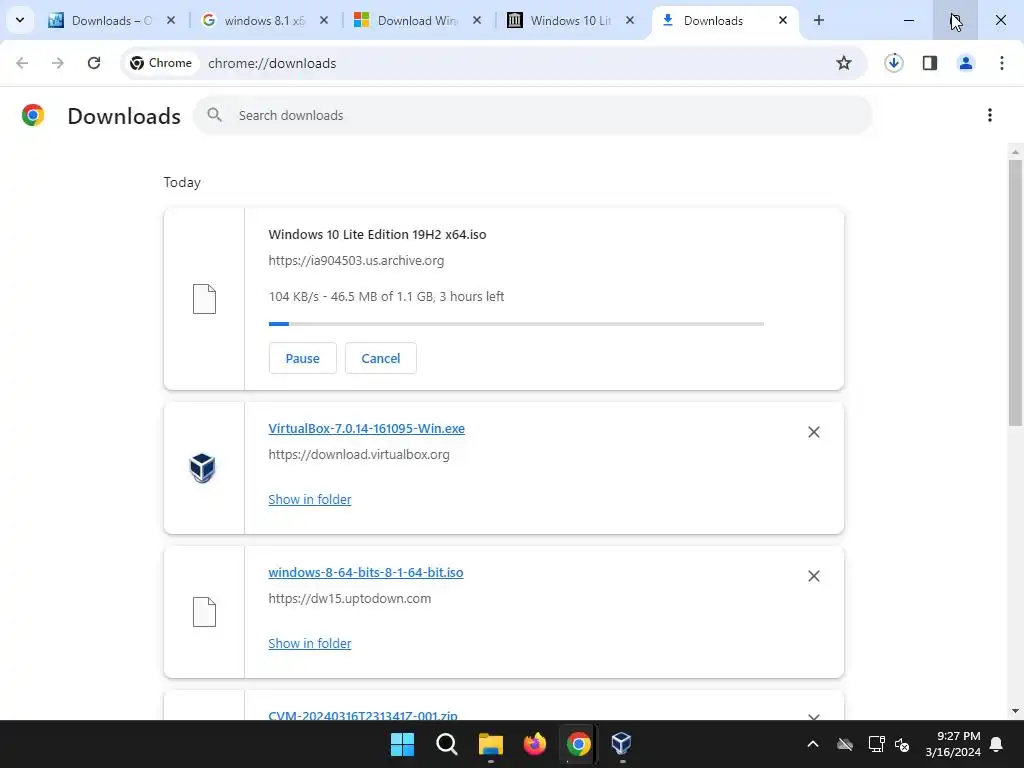Click the Search downloads field
This screenshot has width=1024, height=768.
tap(532, 115)
